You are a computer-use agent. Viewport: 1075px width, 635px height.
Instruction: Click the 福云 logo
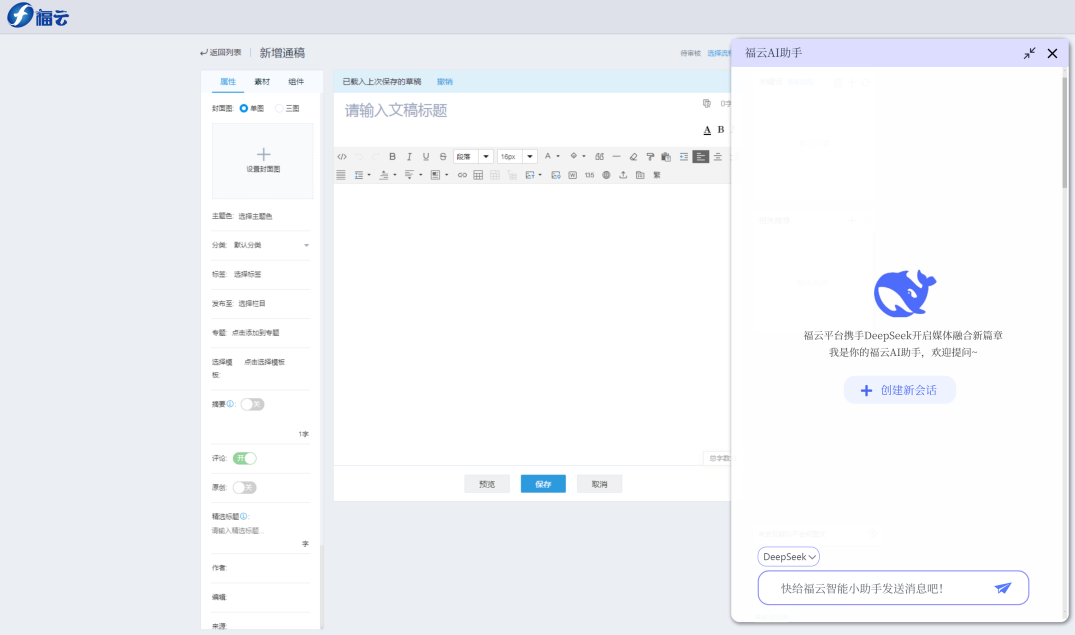[x=38, y=15]
